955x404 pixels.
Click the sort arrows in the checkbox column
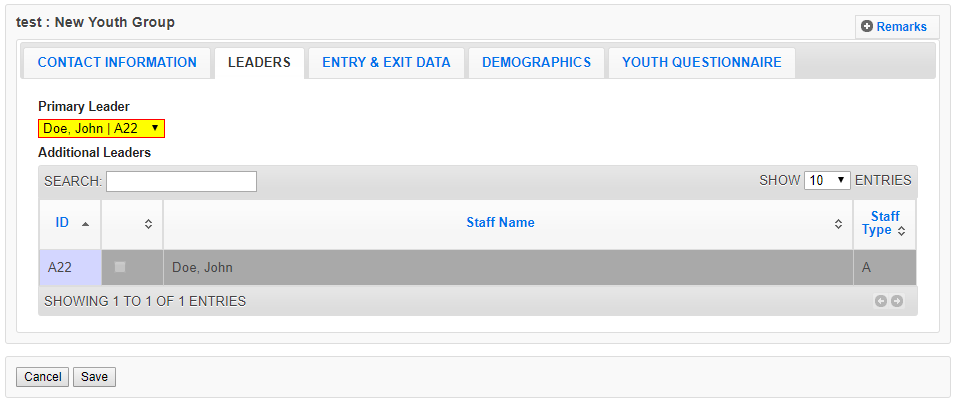(x=148, y=224)
